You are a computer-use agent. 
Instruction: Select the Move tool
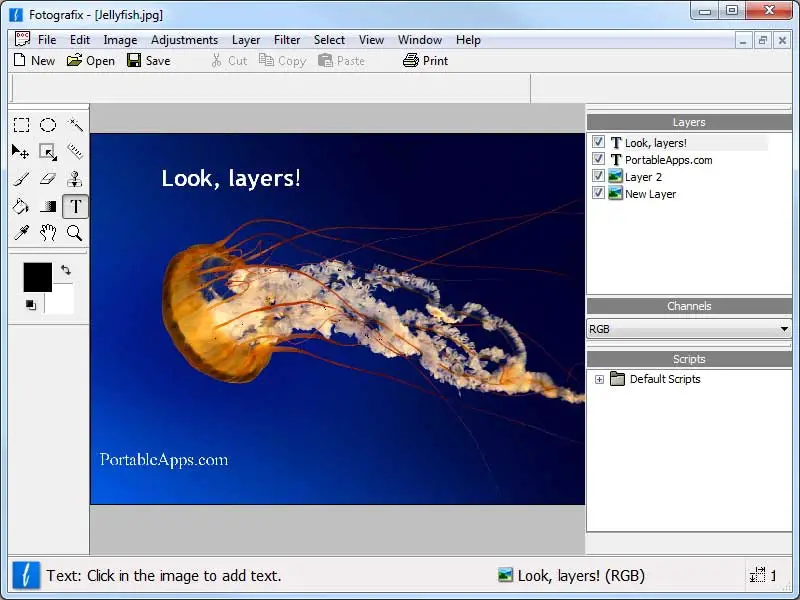coord(21,151)
